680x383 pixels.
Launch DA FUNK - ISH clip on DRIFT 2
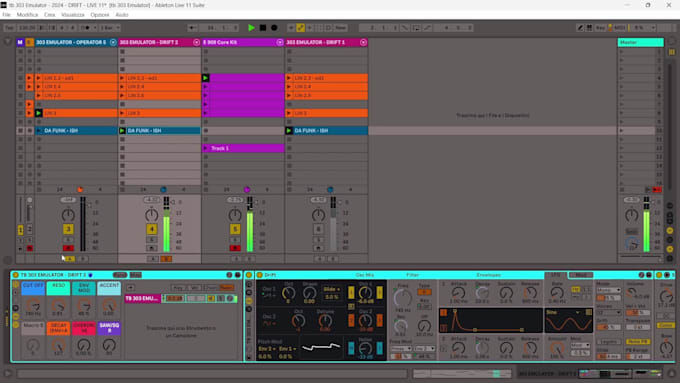122,131
